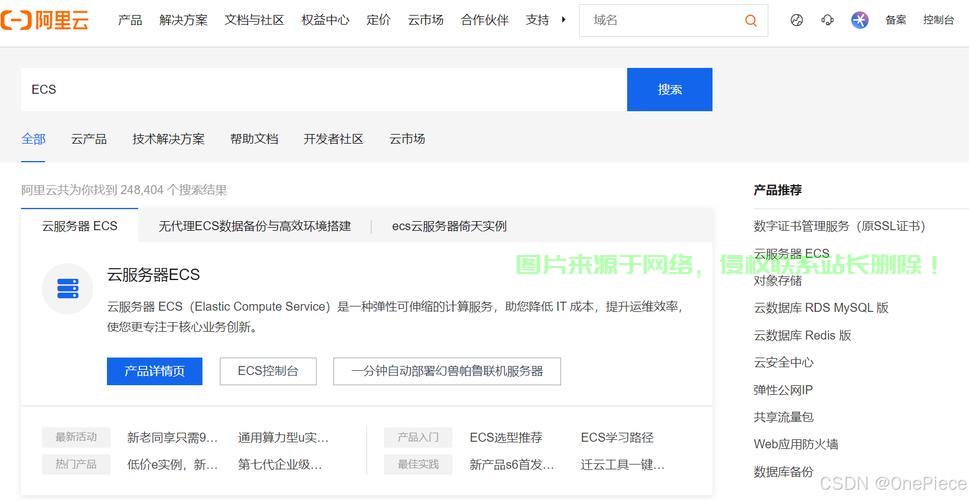
Task: Open the 第七代企业级... link
Action: click(x=280, y=464)
